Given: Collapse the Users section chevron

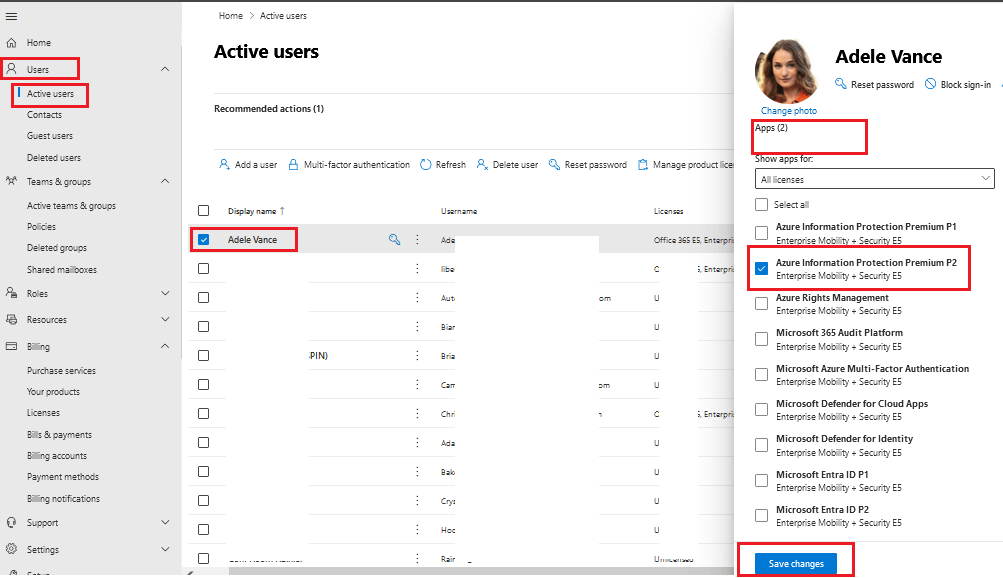Looking at the screenshot, I should coord(165,69).
